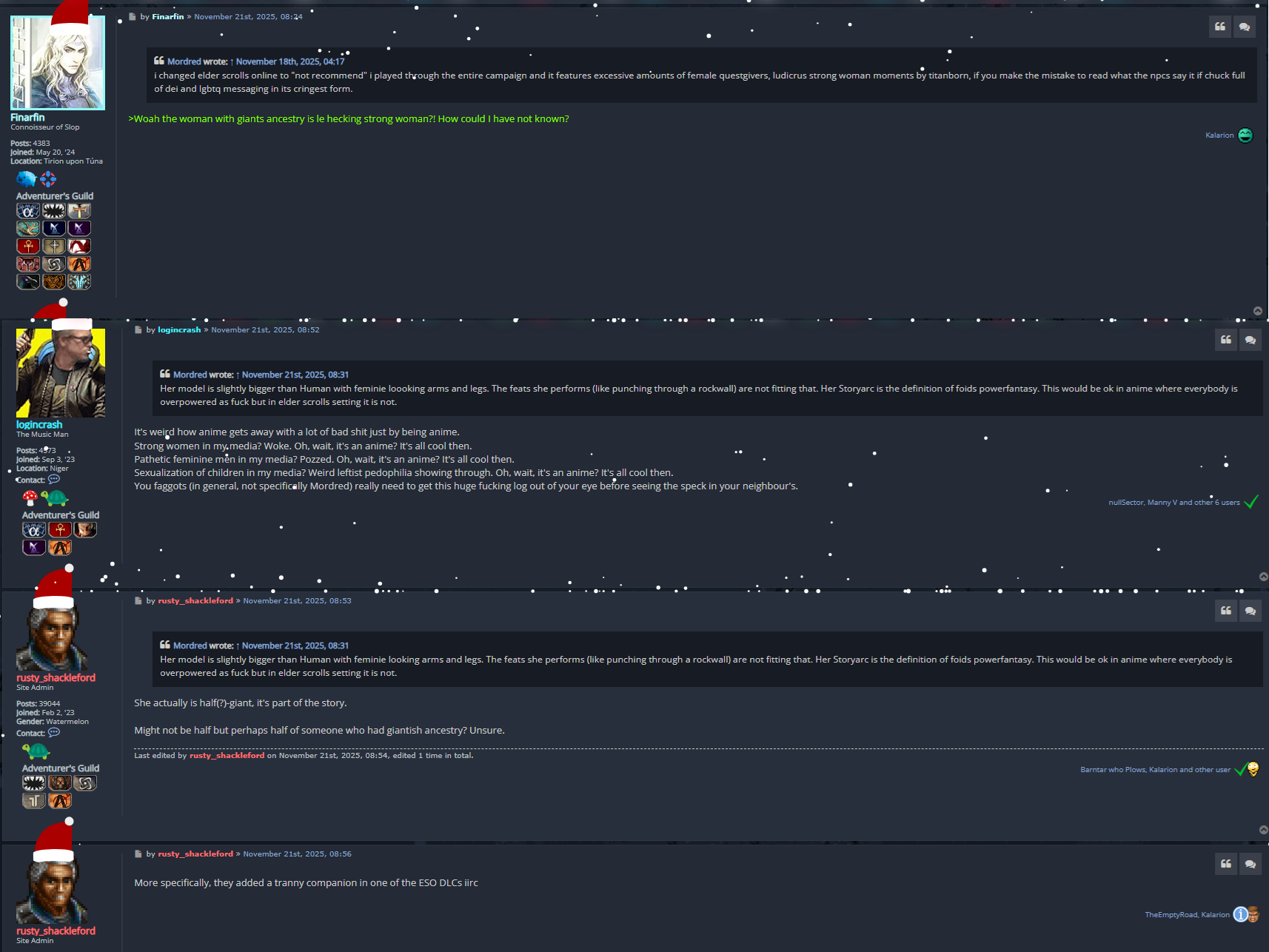Open TheEmptyRoad's profile from the 08:56 reactions
1269x952 pixels.
pos(1171,915)
